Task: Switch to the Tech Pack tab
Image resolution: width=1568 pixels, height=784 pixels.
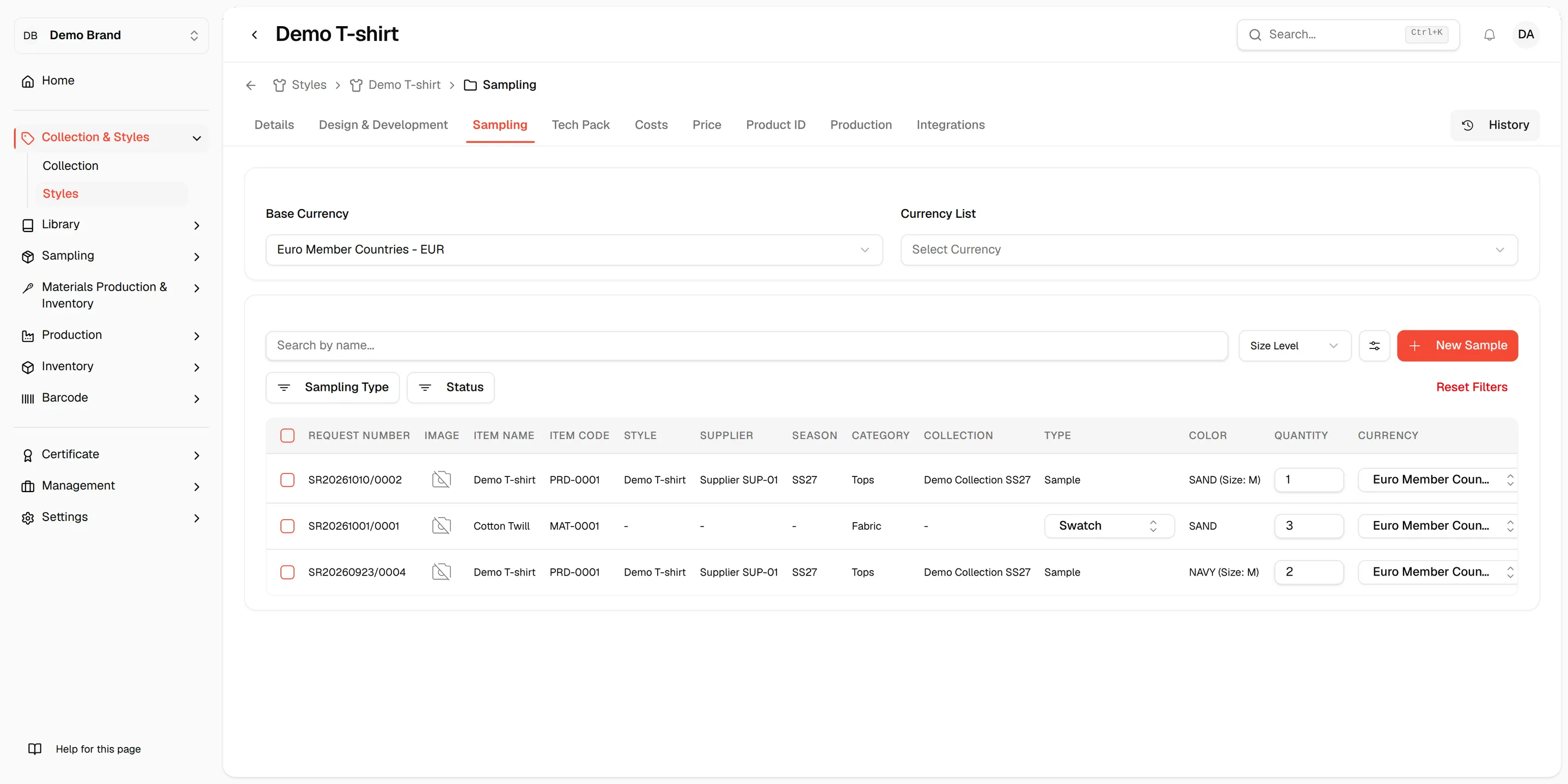Action: [580, 125]
